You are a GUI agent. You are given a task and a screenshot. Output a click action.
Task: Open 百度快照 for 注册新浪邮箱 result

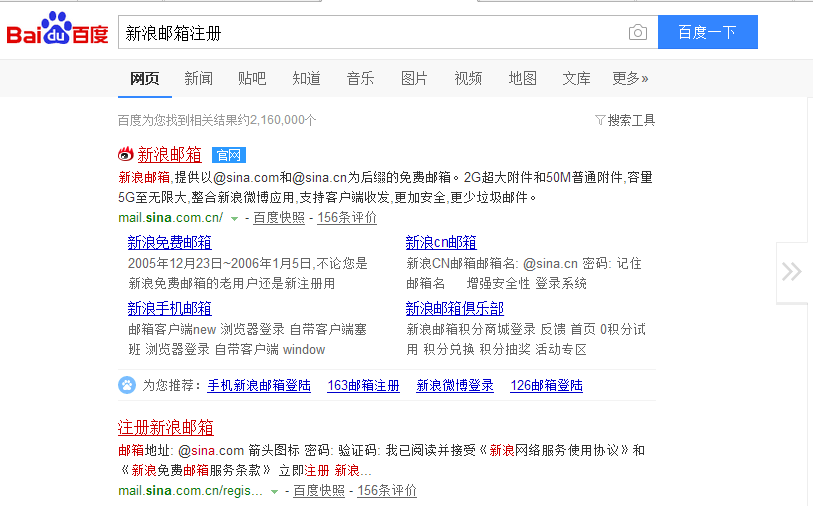tap(319, 490)
